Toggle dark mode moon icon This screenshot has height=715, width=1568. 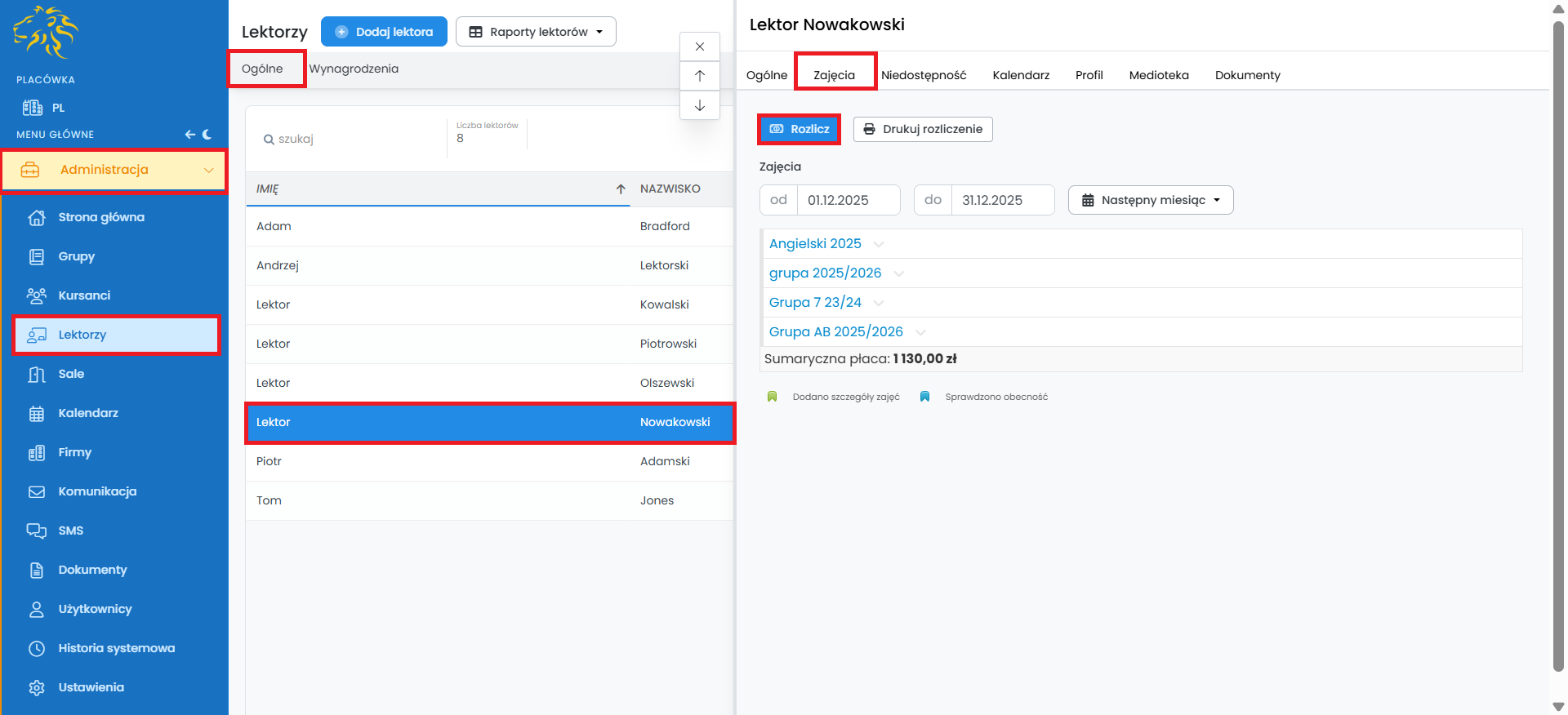tap(207, 135)
